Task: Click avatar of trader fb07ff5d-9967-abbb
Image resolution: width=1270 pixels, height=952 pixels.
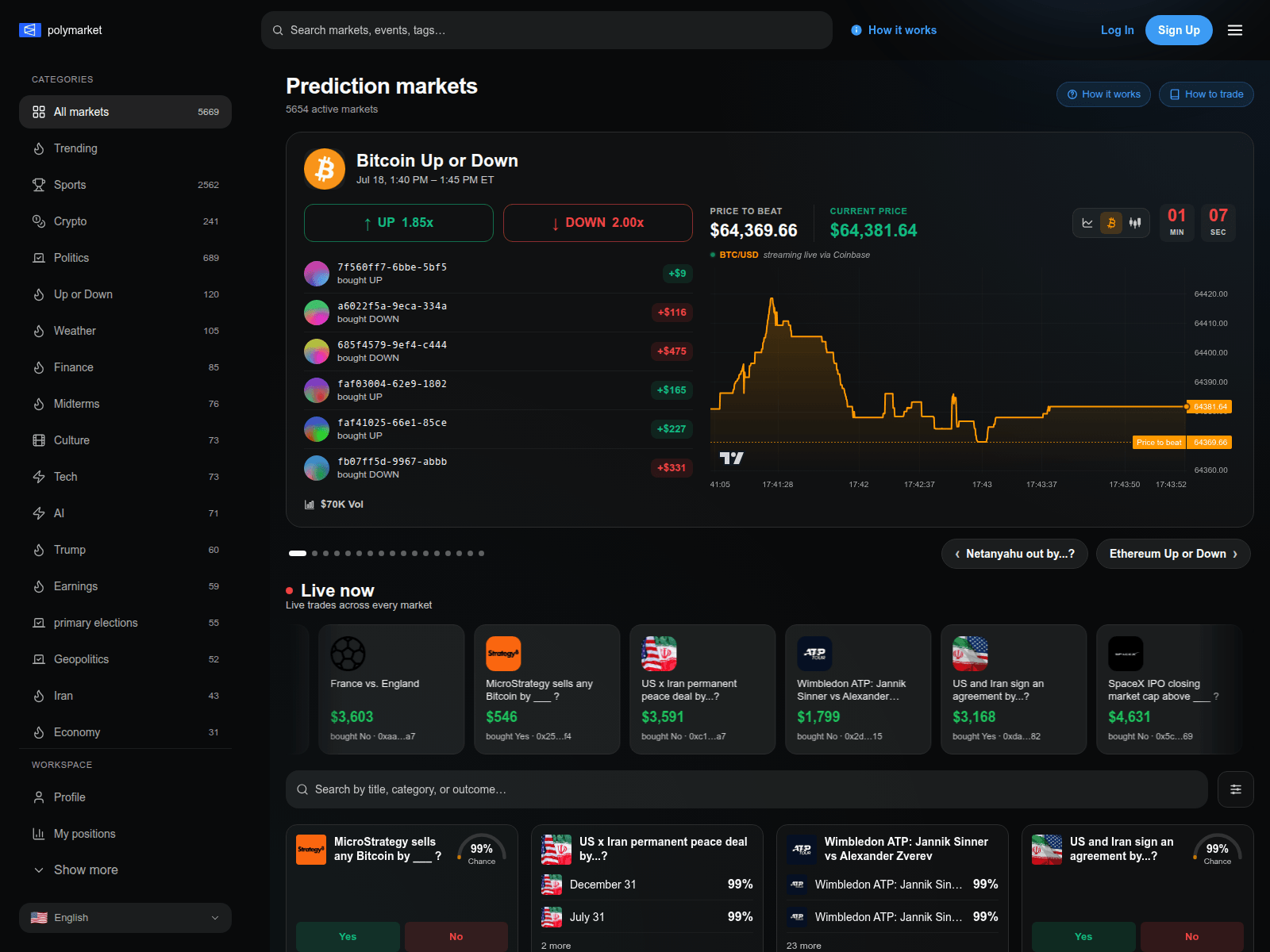Action: pos(317,468)
